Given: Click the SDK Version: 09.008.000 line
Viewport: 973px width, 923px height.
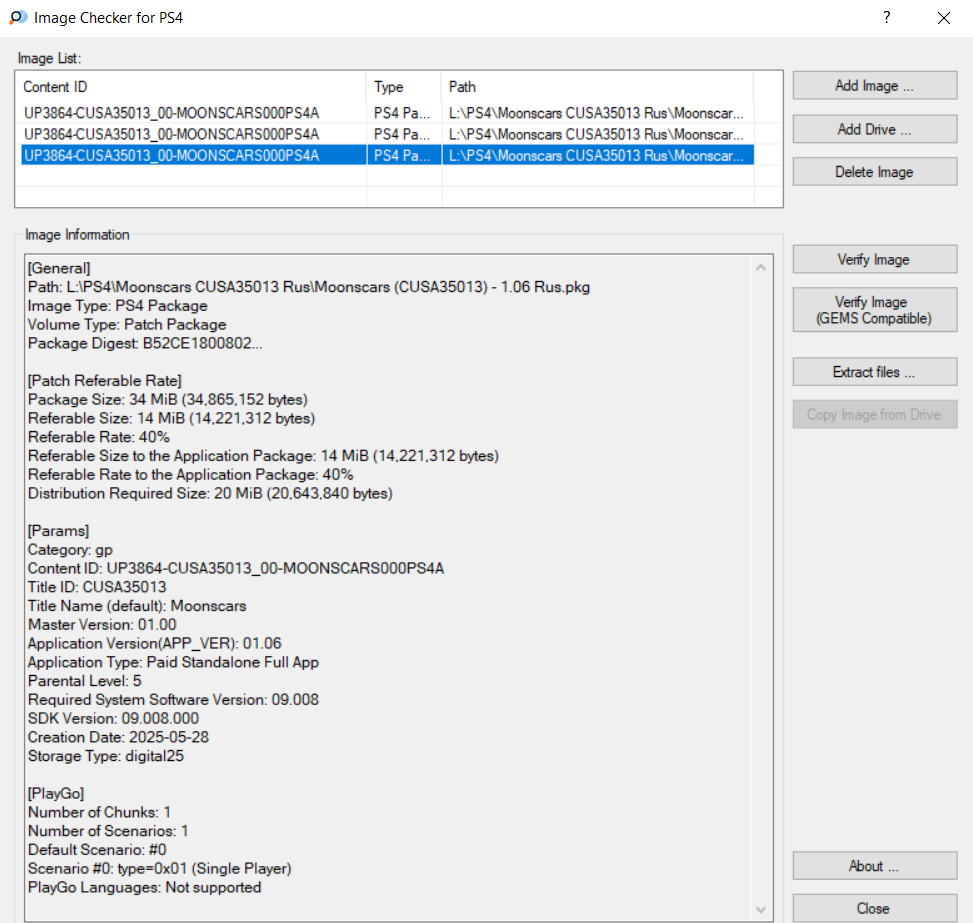Looking at the screenshot, I should coord(114,719).
